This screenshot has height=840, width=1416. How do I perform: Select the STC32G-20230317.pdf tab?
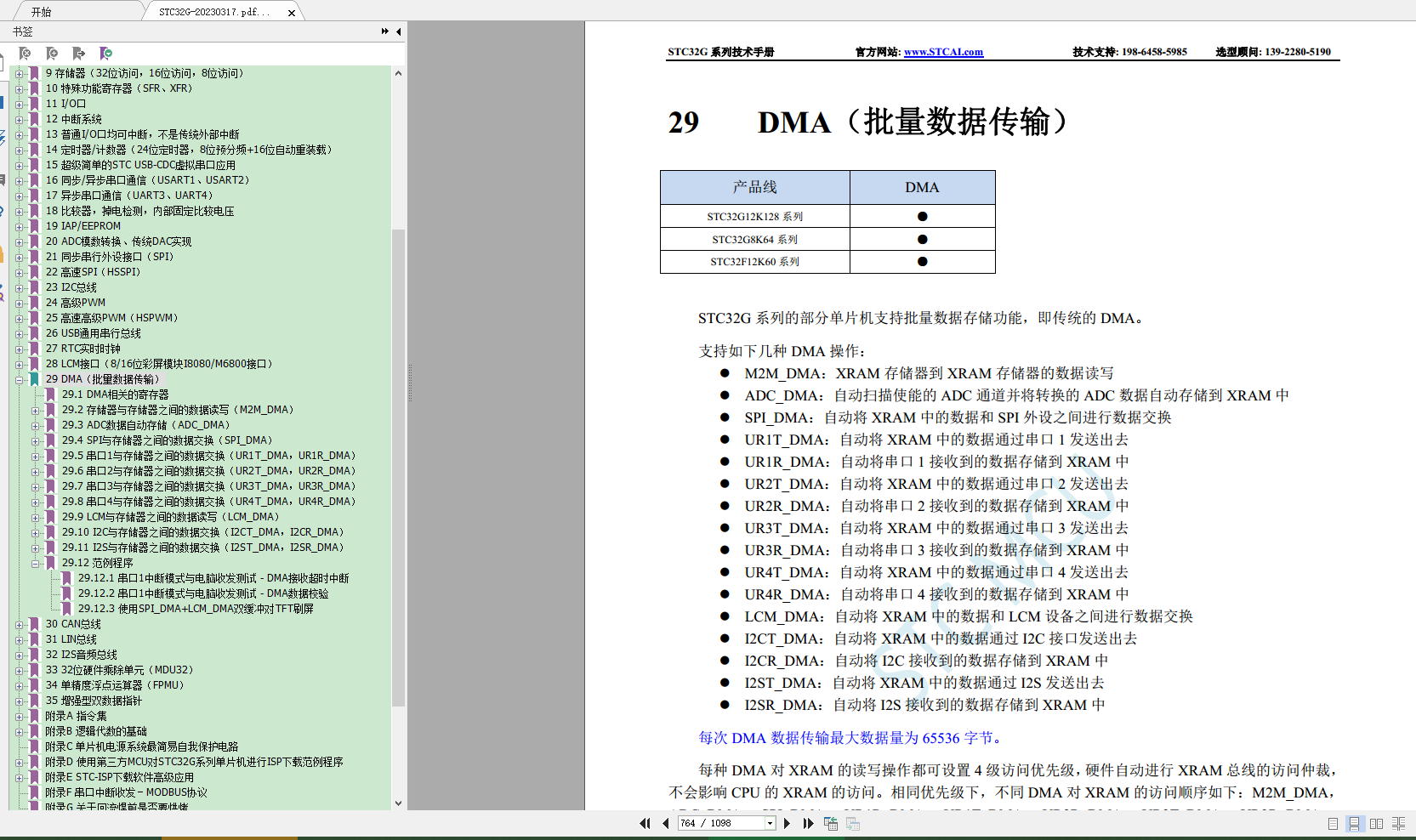tap(214, 12)
